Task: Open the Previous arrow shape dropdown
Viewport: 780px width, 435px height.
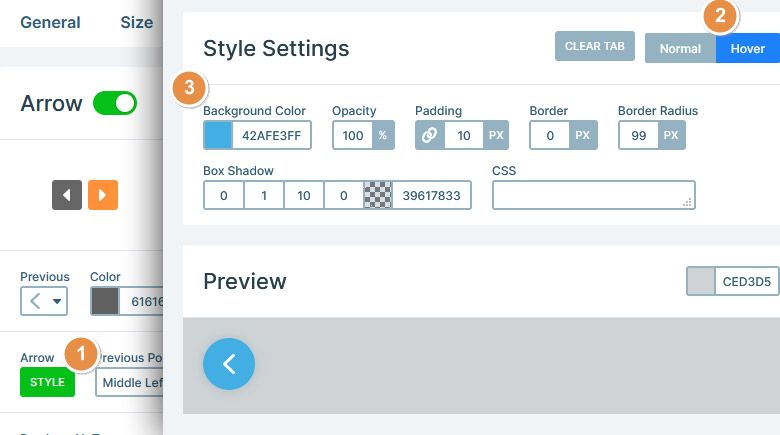Action: tap(44, 301)
